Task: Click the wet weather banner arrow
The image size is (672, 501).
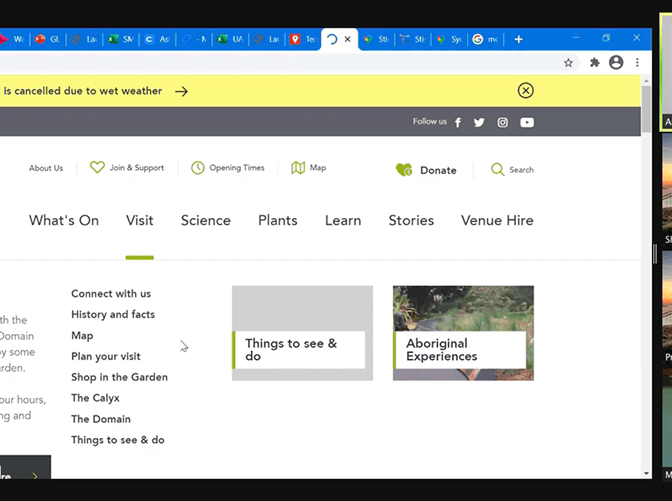Action: (x=181, y=91)
